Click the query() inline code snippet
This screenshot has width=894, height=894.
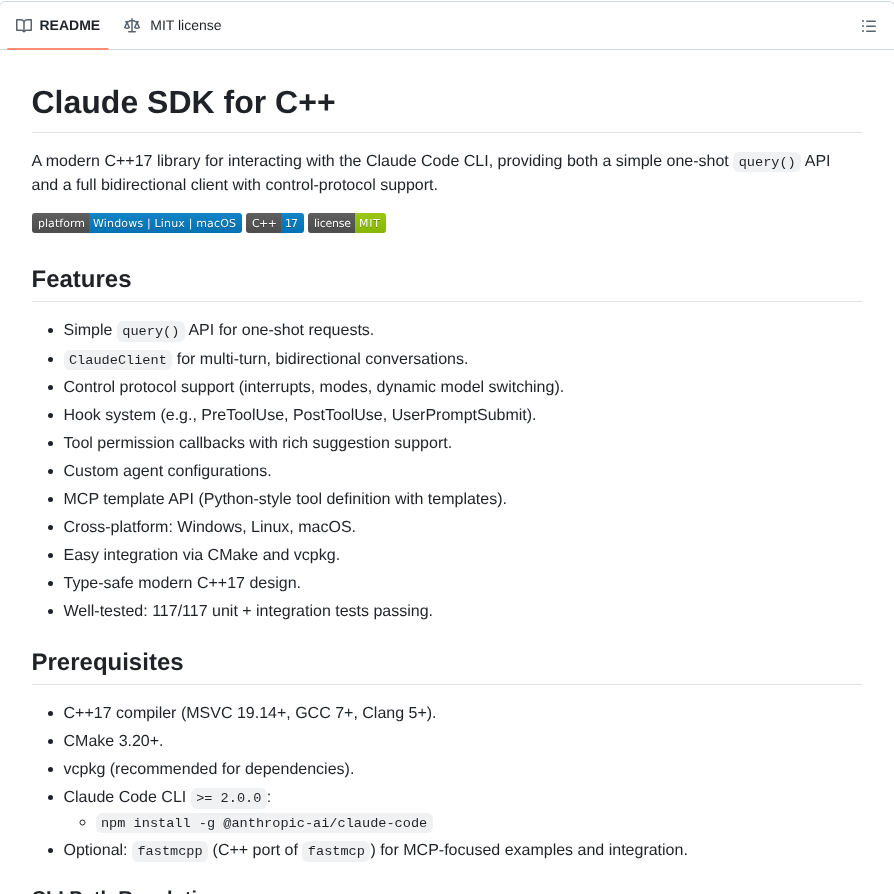point(766,161)
